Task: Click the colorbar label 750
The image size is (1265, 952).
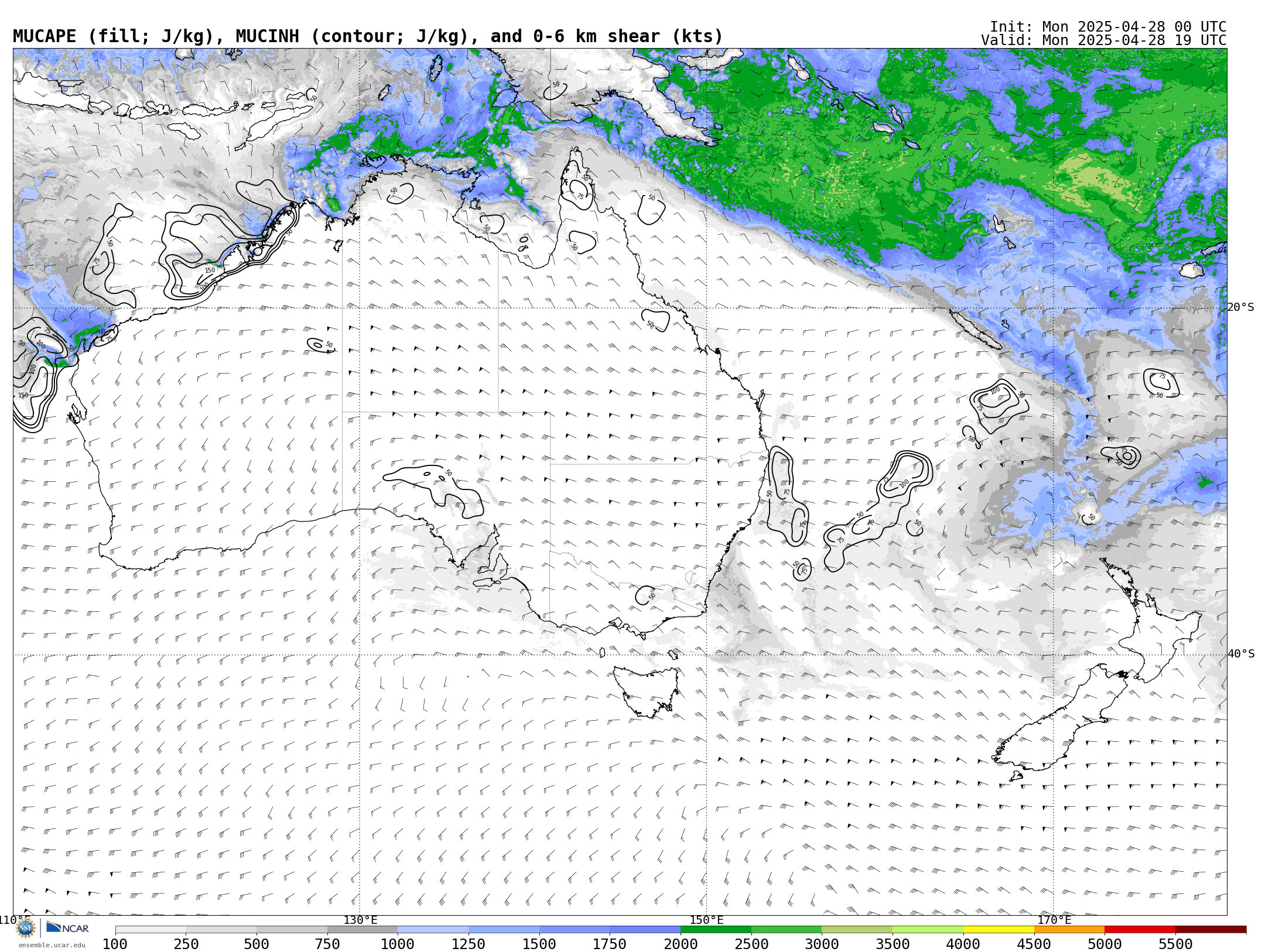Action: [x=327, y=944]
